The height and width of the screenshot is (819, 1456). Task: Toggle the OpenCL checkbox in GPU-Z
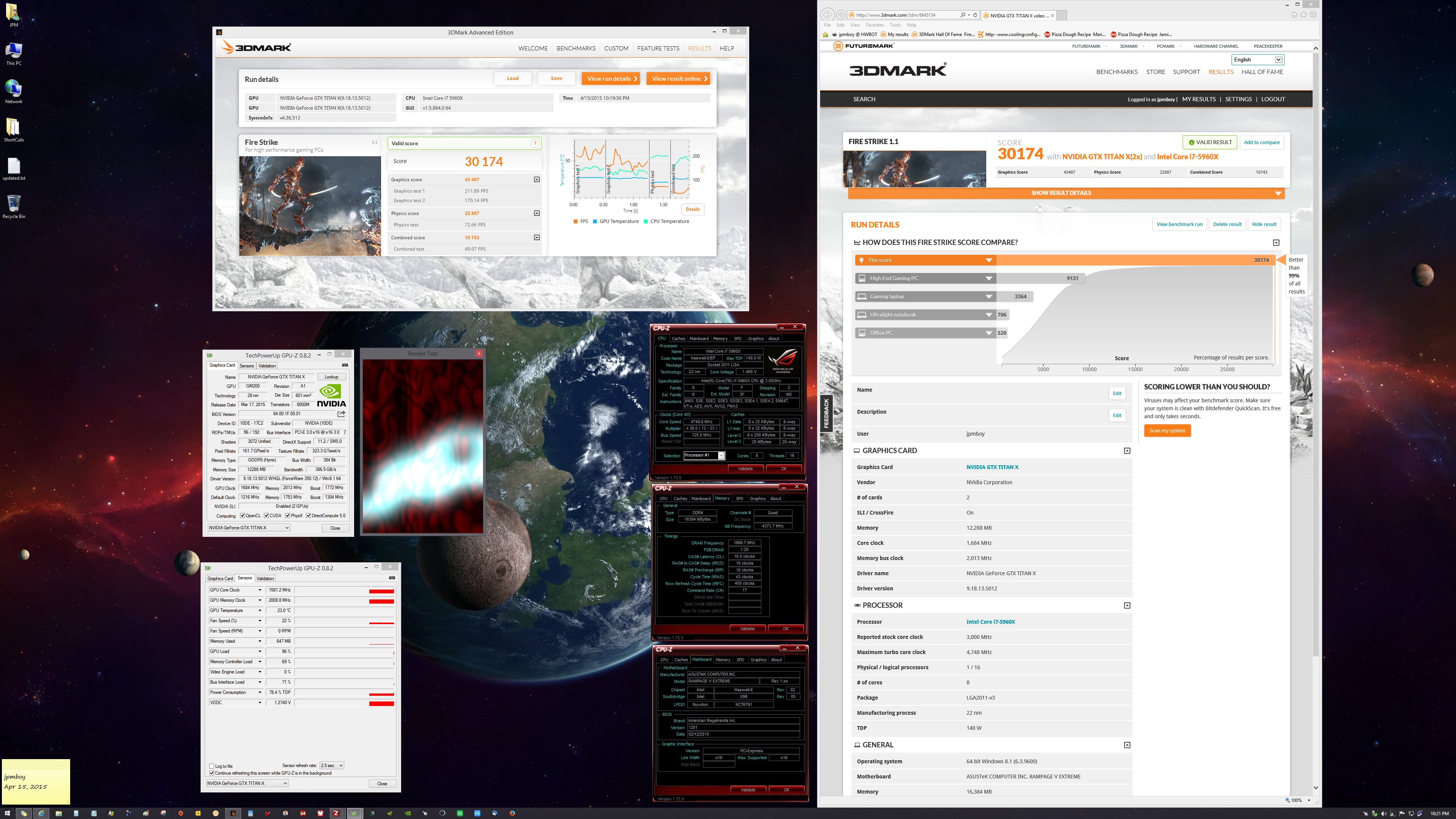(243, 516)
